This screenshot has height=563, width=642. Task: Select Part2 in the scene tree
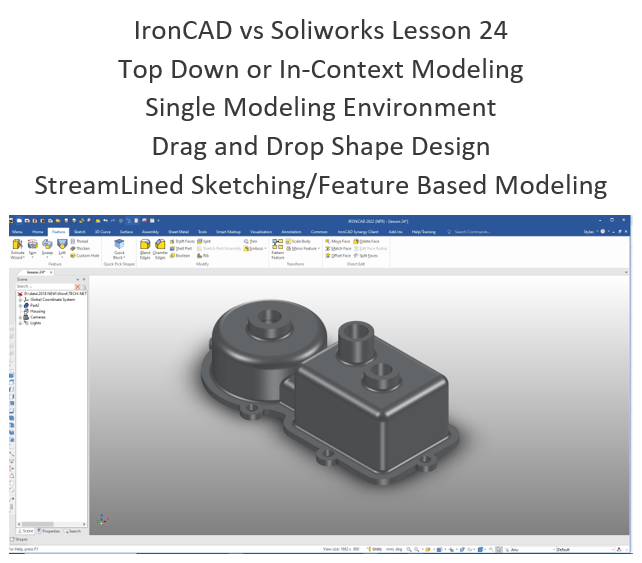click(33, 306)
